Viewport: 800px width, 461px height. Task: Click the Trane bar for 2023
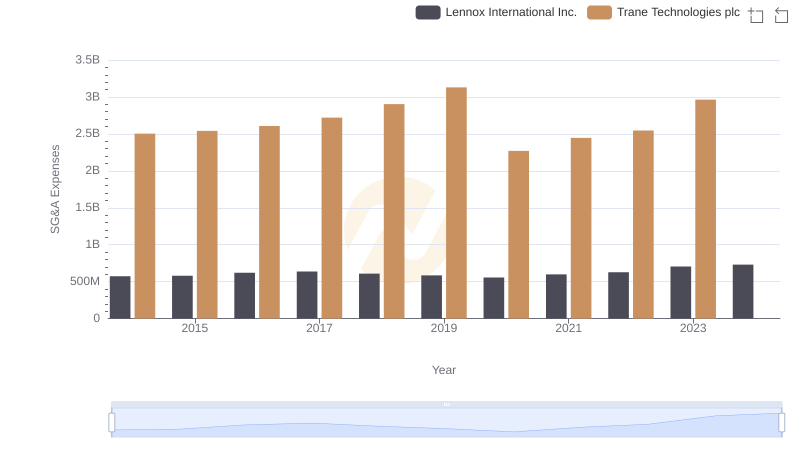705,209
